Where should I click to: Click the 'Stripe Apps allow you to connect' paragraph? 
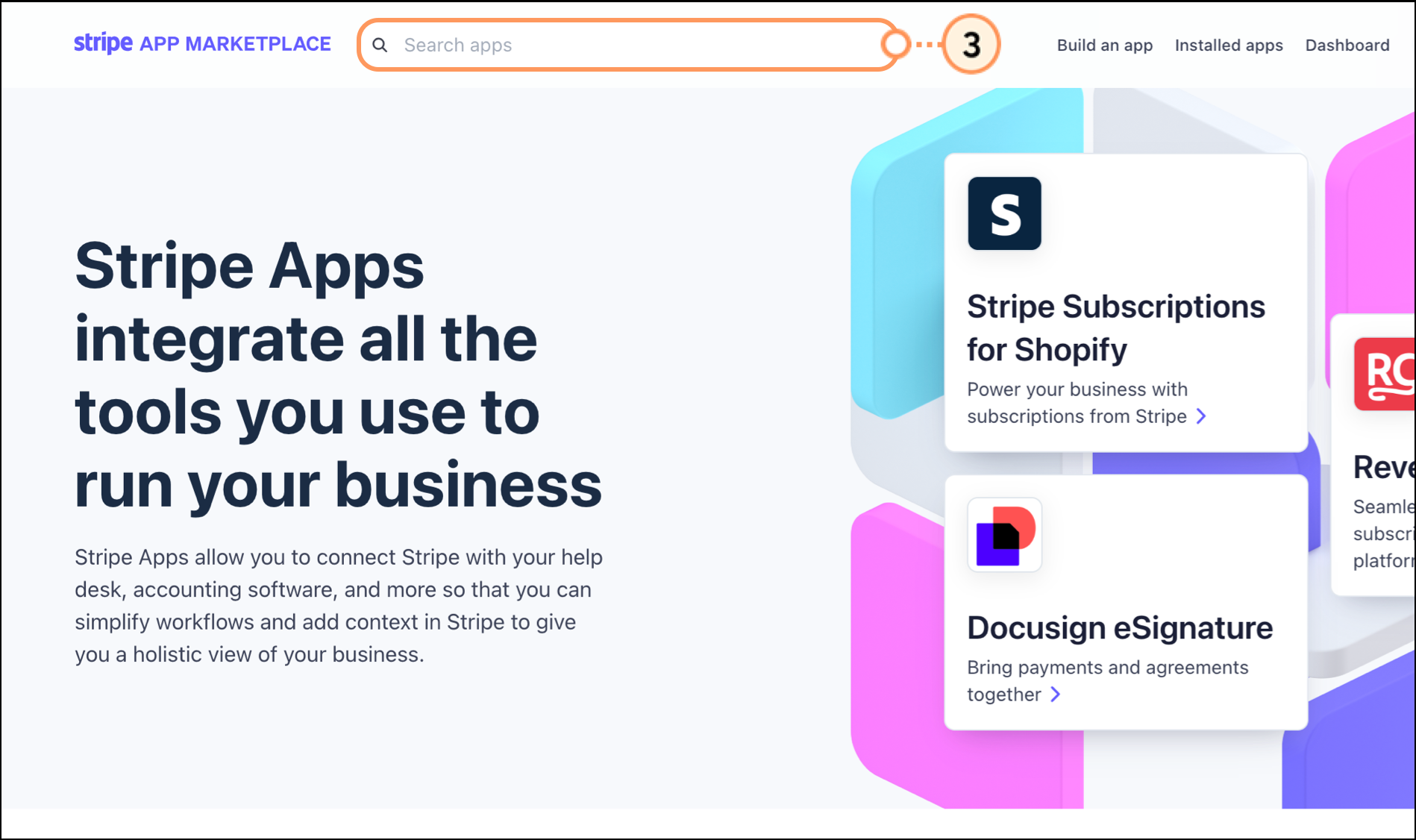(x=339, y=606)
